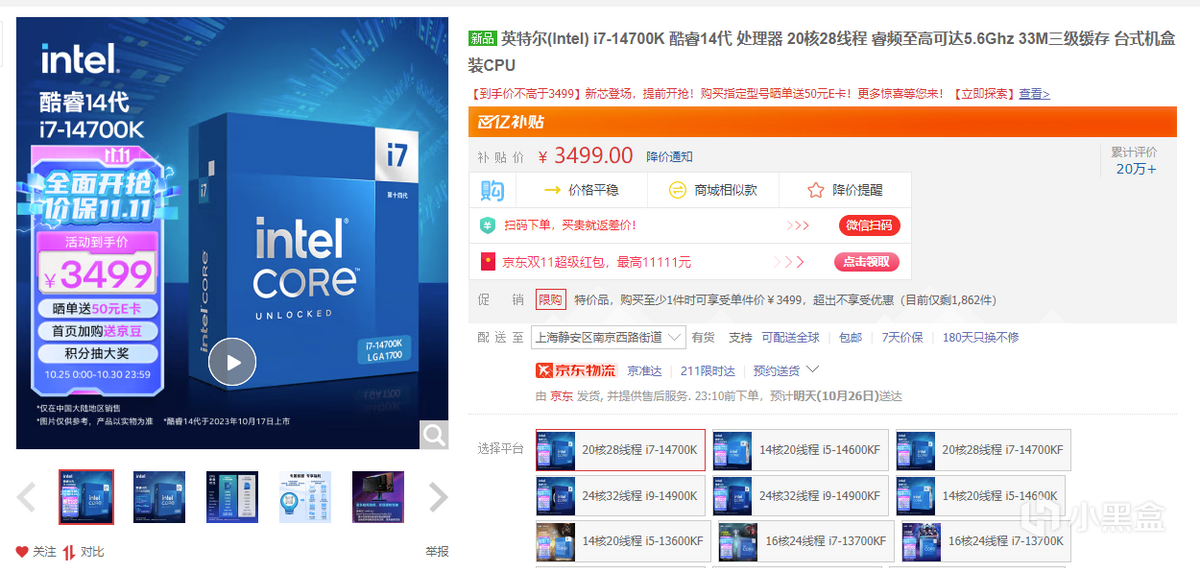Open the image magnifier search icon
Screen dimensions: 1200x568
click(433, 434)
